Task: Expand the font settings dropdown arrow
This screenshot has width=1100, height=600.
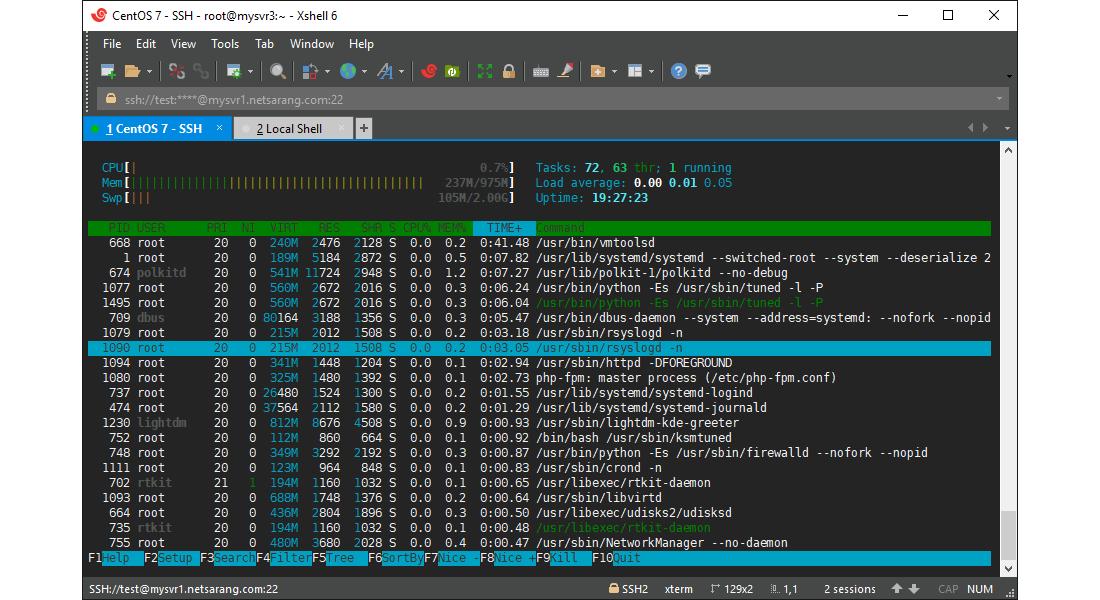Action: (402, 71)
